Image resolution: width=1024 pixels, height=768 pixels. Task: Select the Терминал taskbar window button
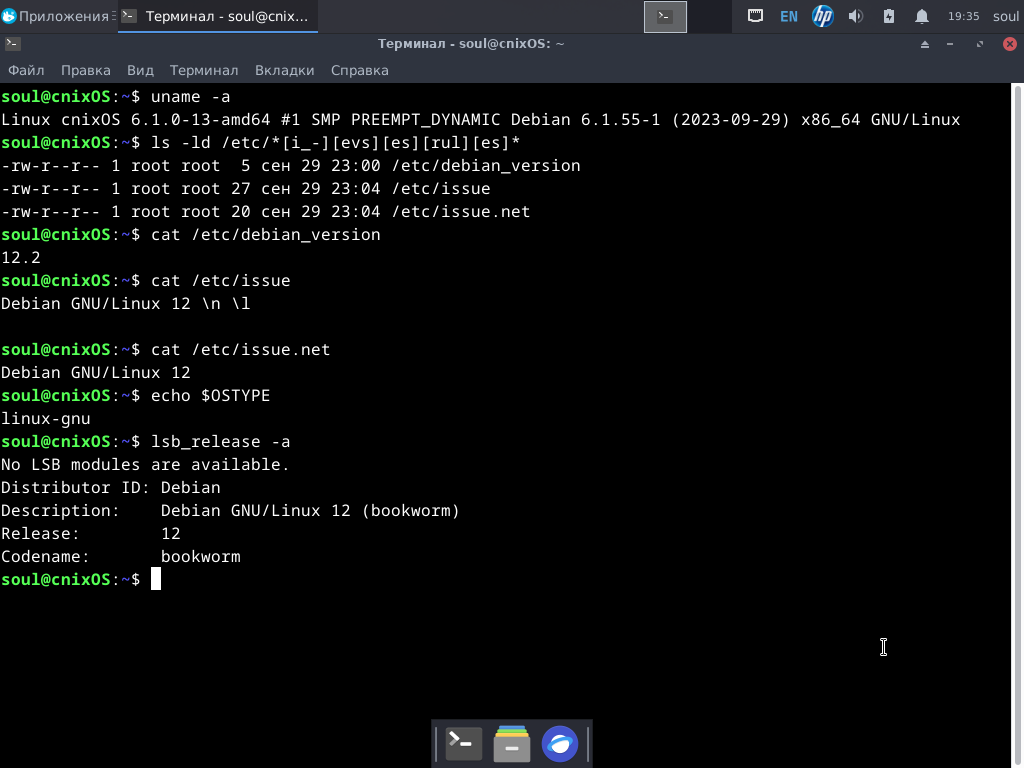click(x=218, y=16)
